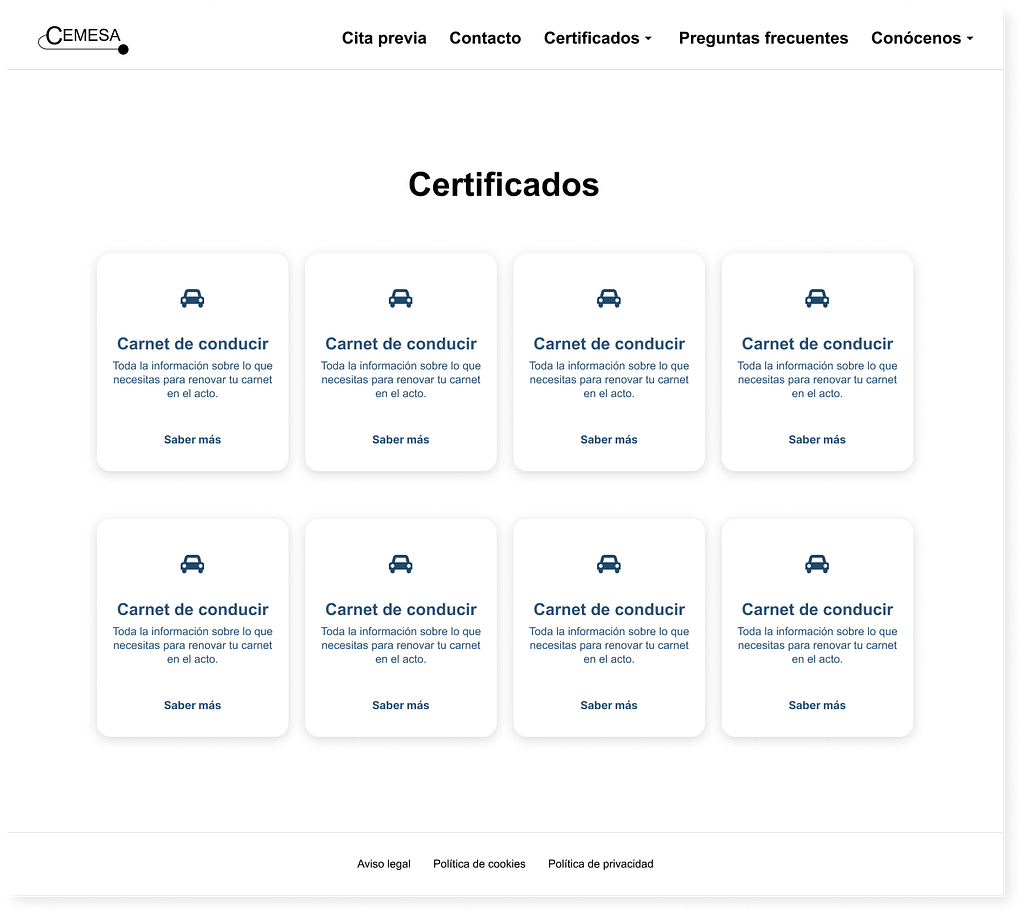1024x916 pixels.
Task: Open the Política de cookies footer link
Action: point(479,864)
